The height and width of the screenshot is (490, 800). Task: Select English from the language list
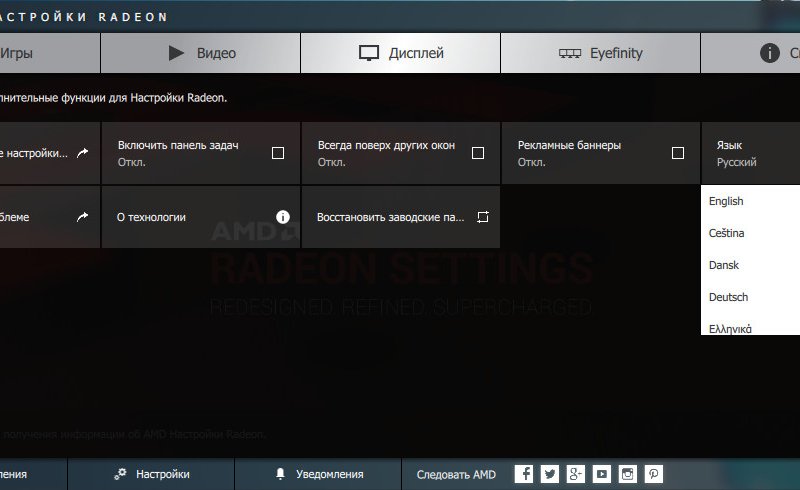(751, 201)
